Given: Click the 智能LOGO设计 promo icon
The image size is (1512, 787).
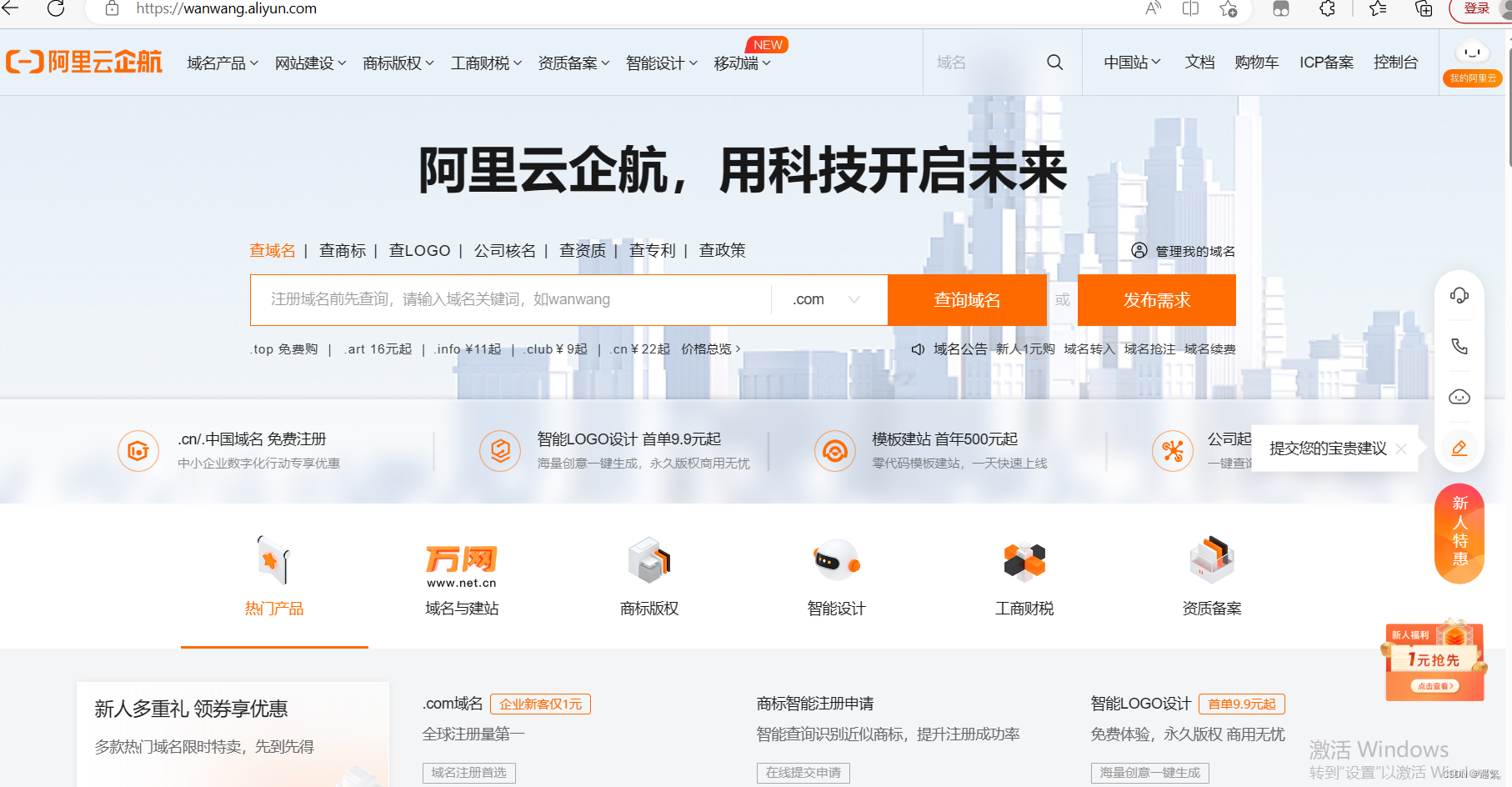Looking at the screenshot, I should 500,451.
